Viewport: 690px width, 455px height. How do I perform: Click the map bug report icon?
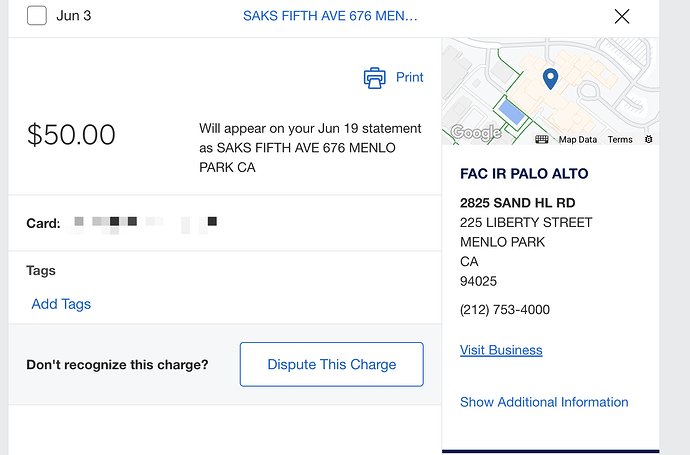[x=648, y=139]
